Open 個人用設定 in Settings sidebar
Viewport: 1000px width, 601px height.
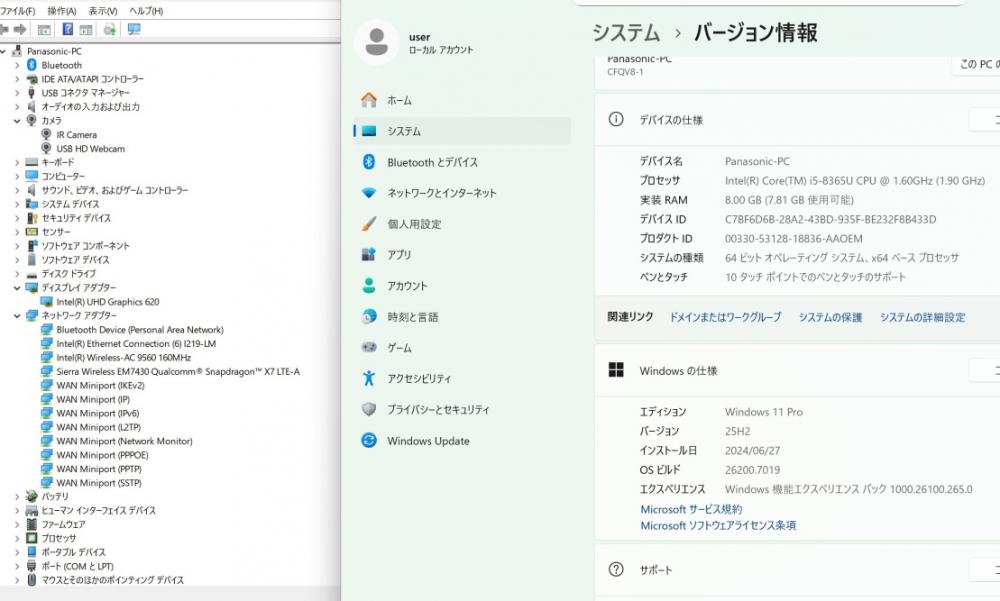462,224
